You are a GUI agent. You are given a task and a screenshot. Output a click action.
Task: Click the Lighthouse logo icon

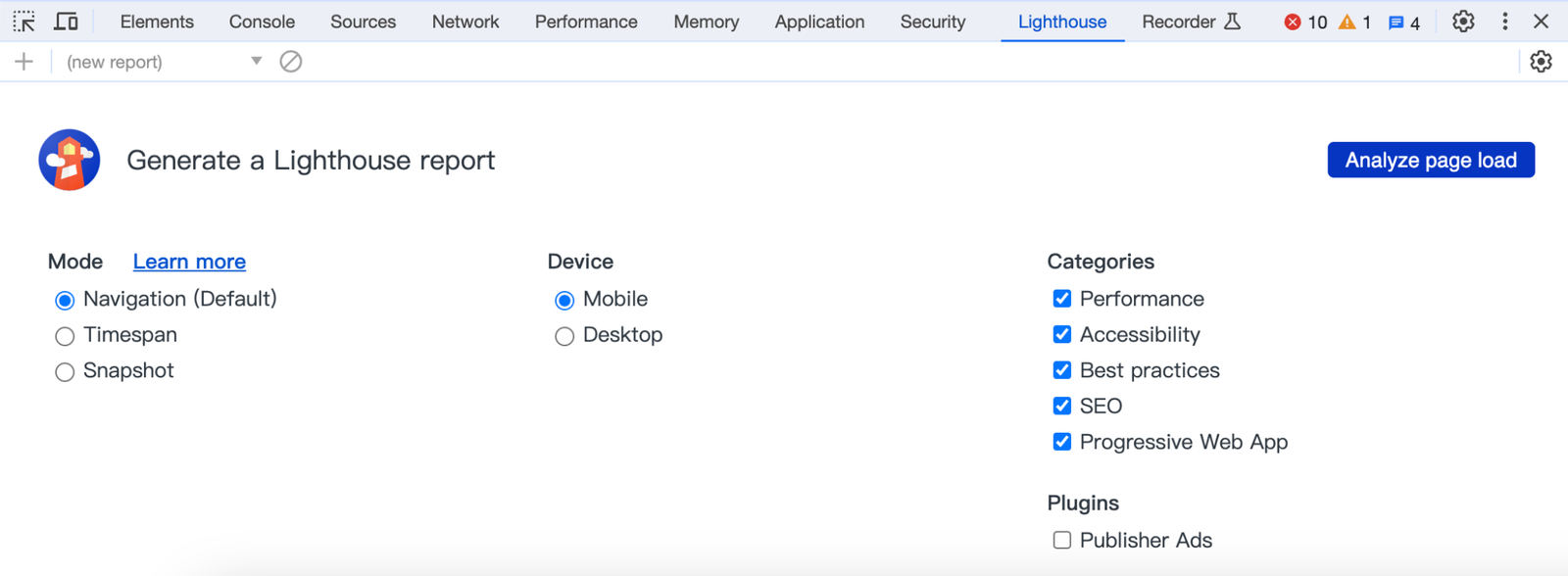[x=70, y=160]
